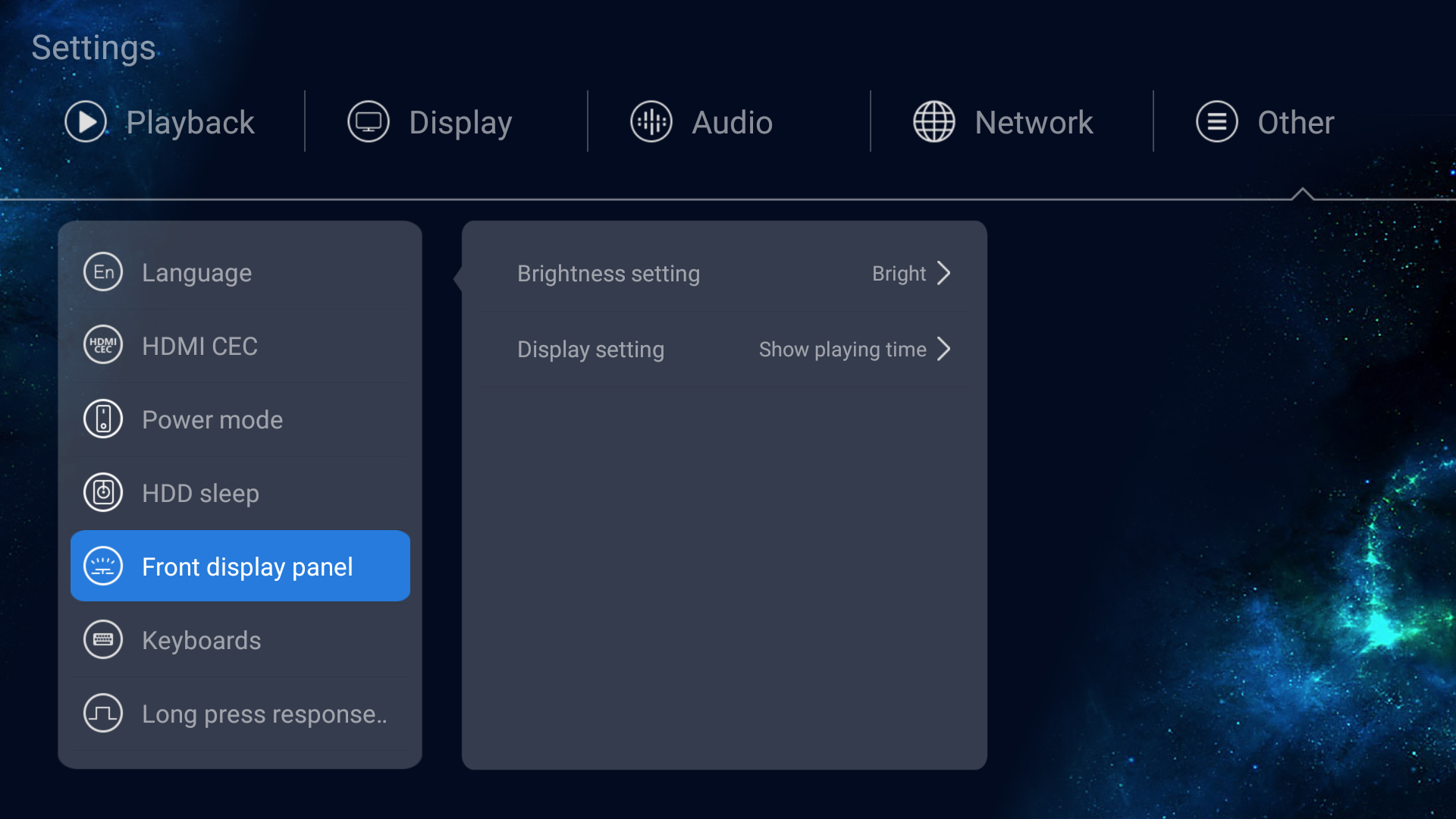The image size is (1456, 819).
Task: Expand the Display setting chevron
Action: [943, 349]
